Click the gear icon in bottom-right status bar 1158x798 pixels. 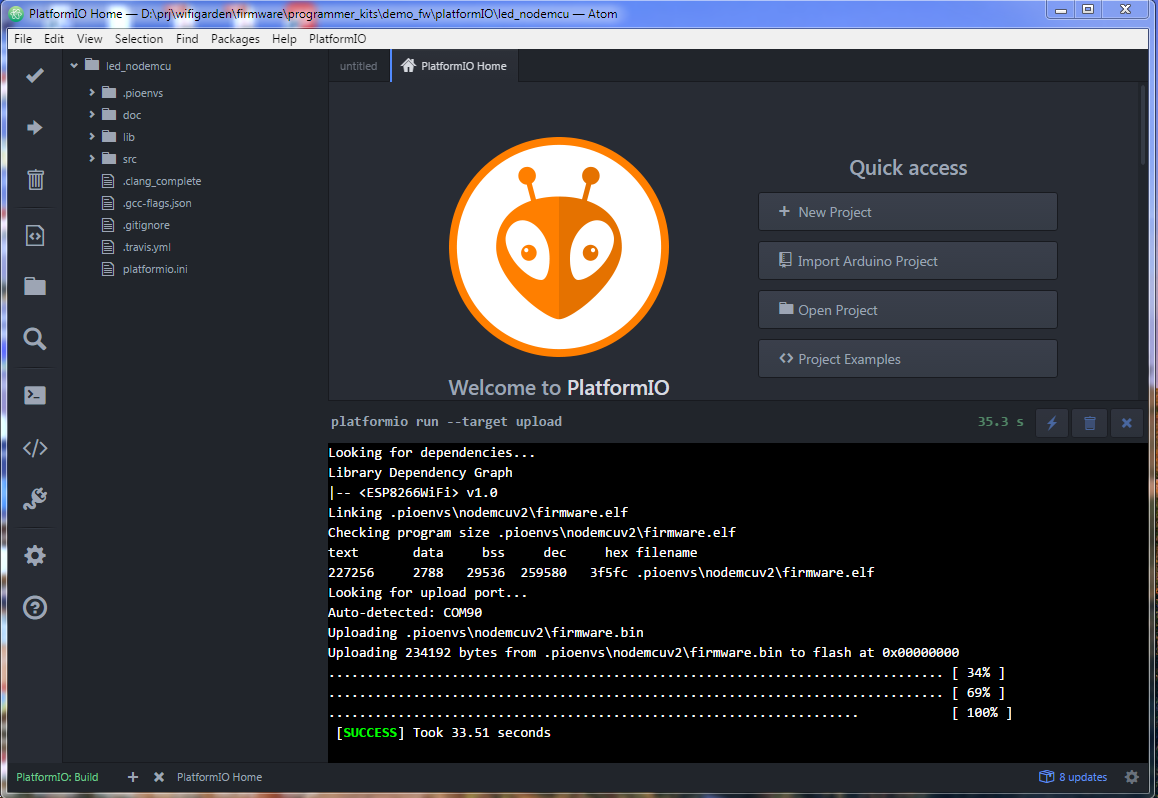click(1131, 777)
